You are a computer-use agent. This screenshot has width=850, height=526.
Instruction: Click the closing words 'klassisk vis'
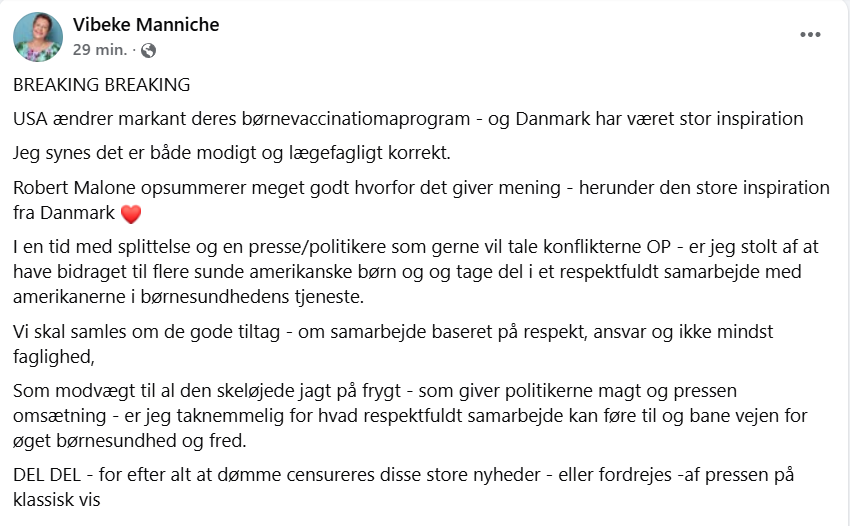[x=57, y=500]
